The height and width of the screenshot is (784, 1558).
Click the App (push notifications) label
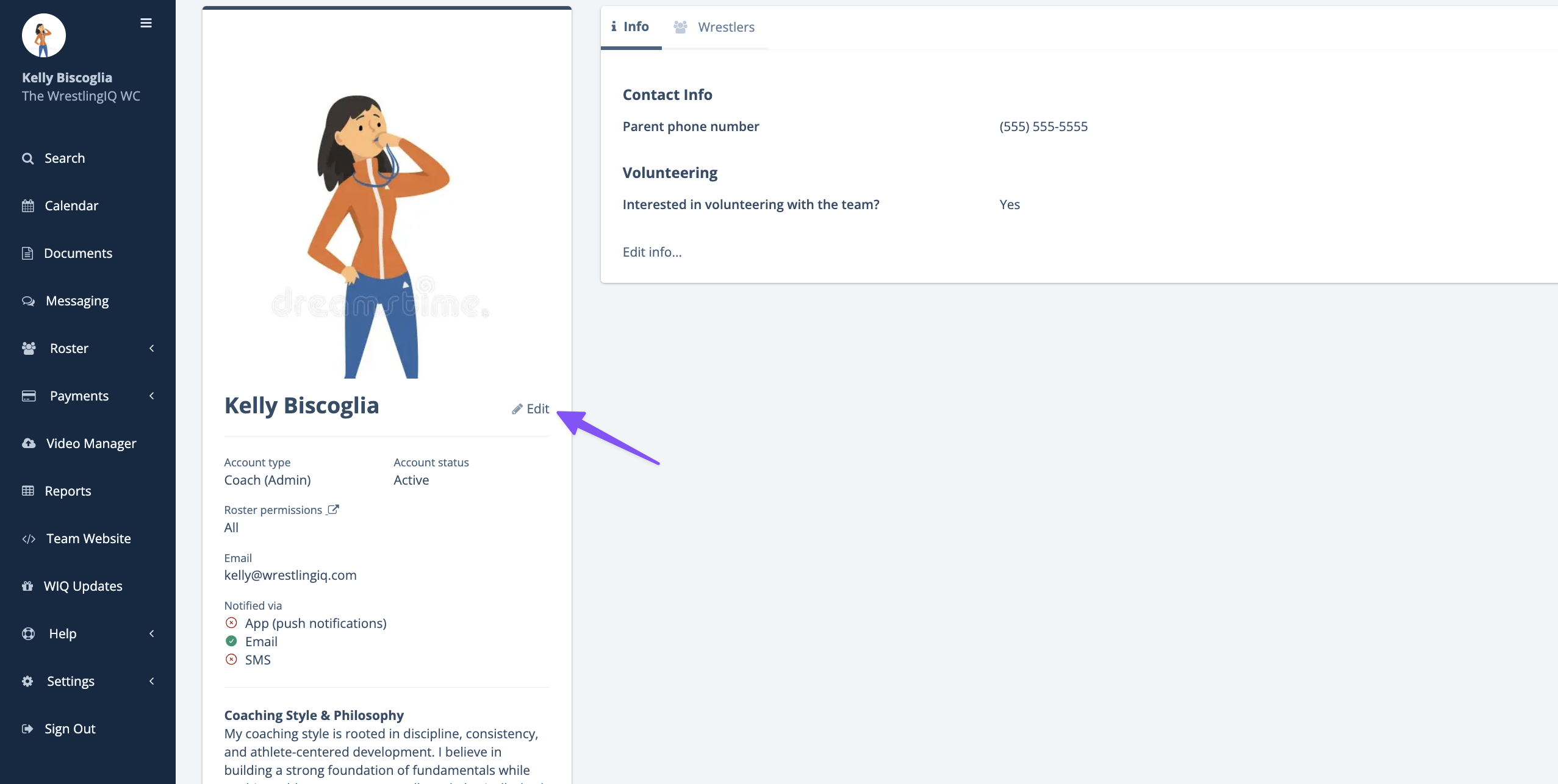tap(315, 623)
